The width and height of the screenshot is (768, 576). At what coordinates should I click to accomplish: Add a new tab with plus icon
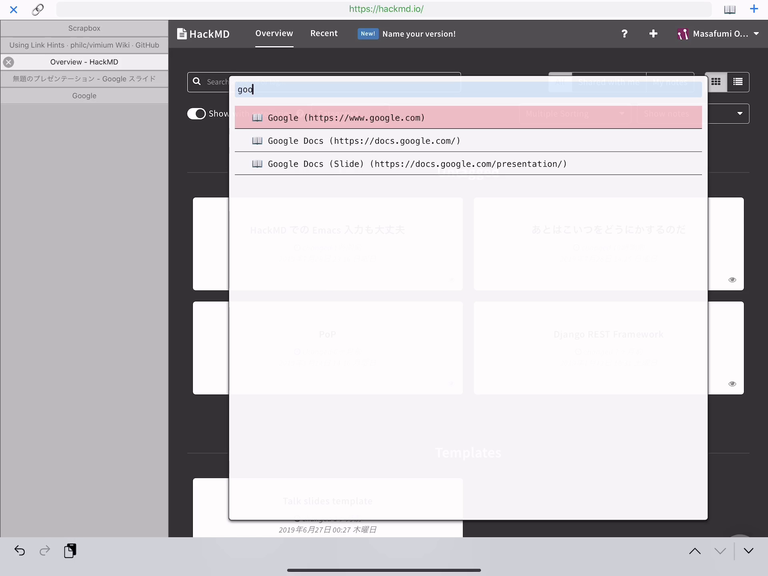pyautogui.click(x=754, y=9)
